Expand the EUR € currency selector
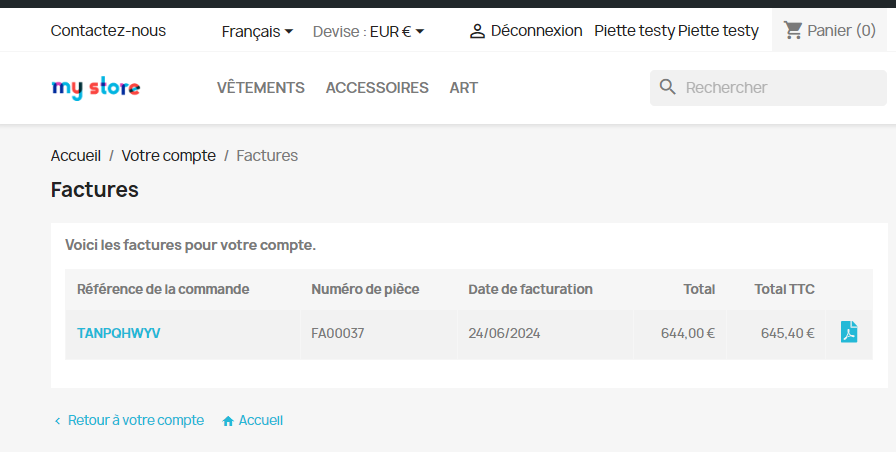Image resolution: width=896 pixels, height=462 pixels. (x=397, y=31)
